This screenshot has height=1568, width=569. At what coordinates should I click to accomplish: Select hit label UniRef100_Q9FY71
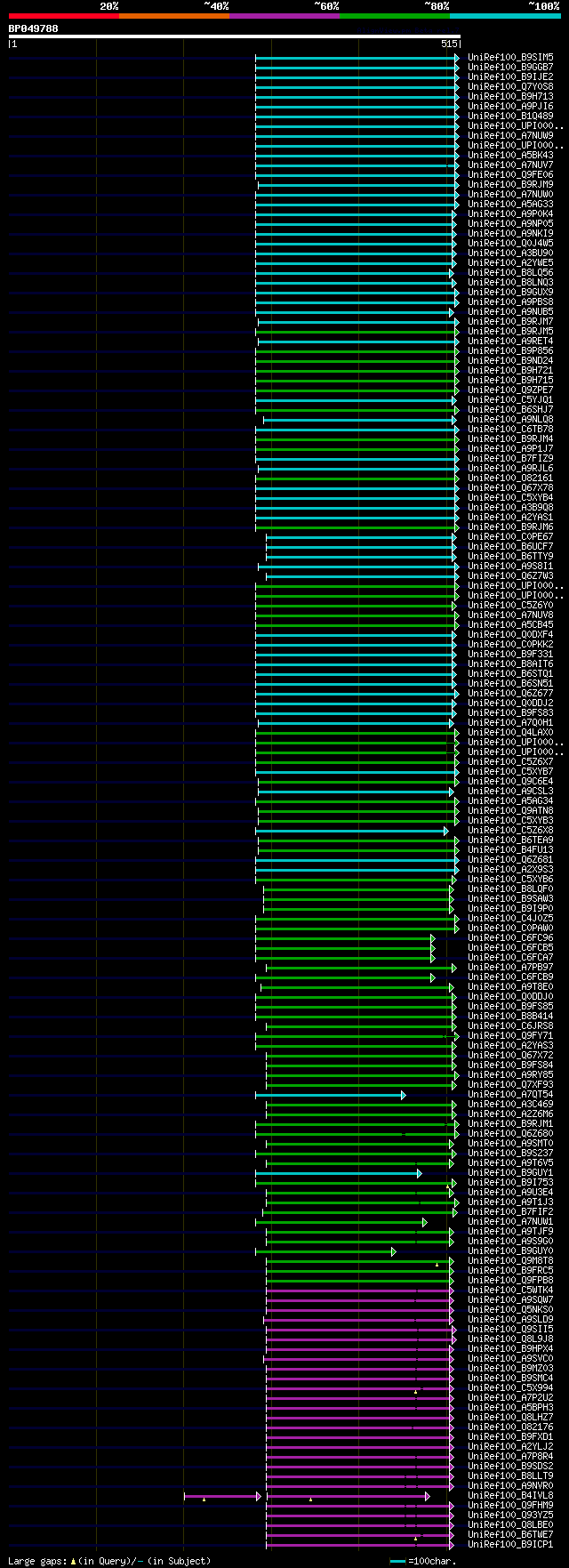510,1035
